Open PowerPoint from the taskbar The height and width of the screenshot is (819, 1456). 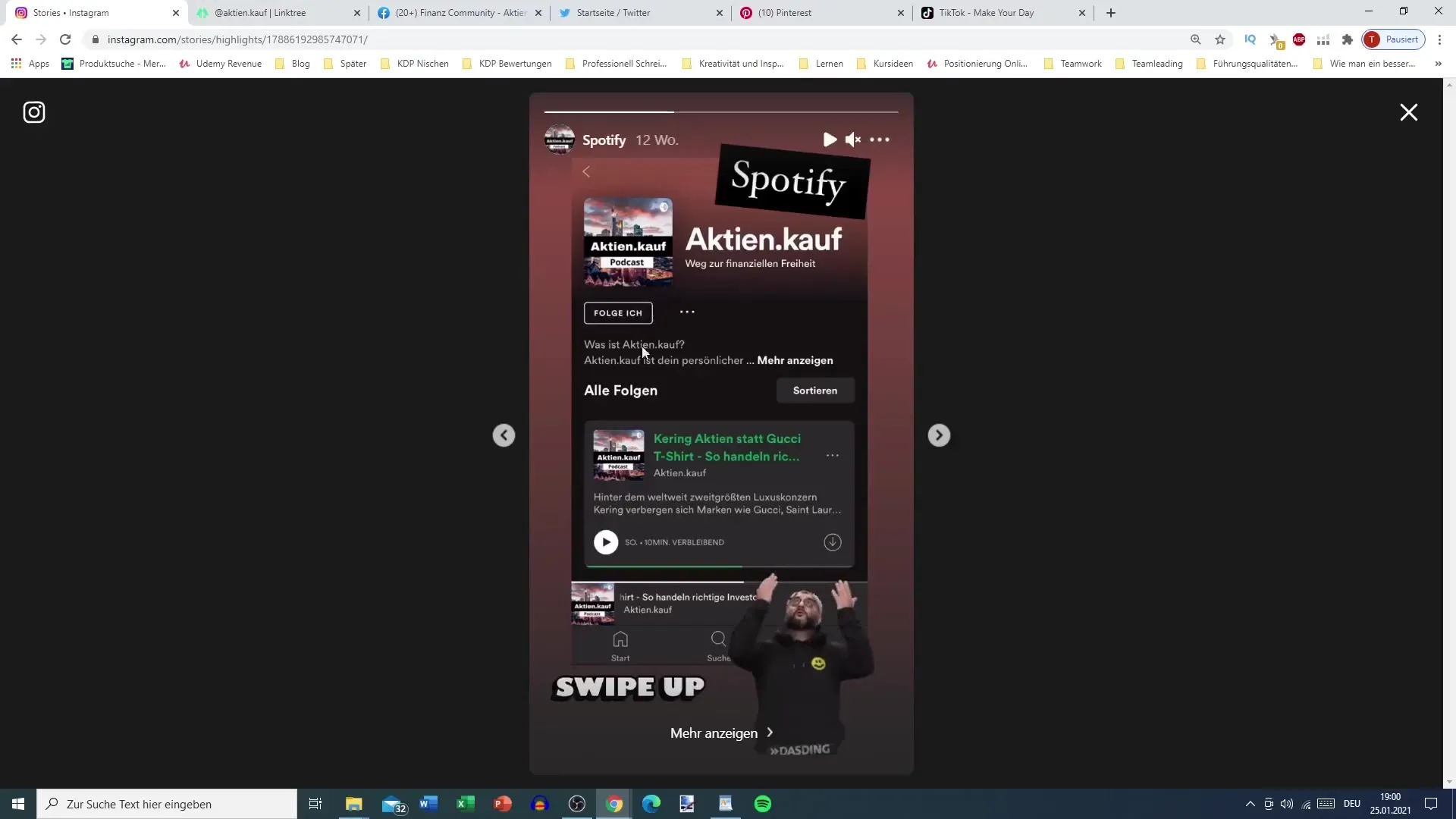[503, 804]
